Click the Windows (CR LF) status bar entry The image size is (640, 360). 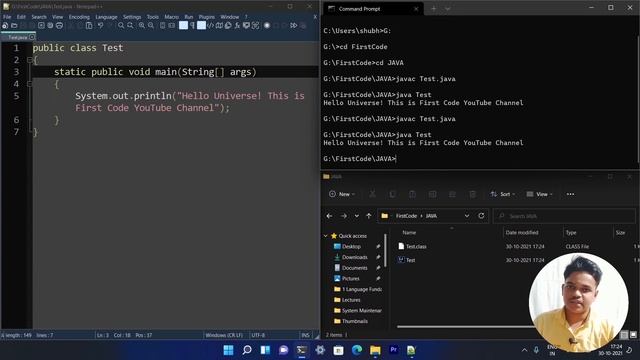[224, 335]
